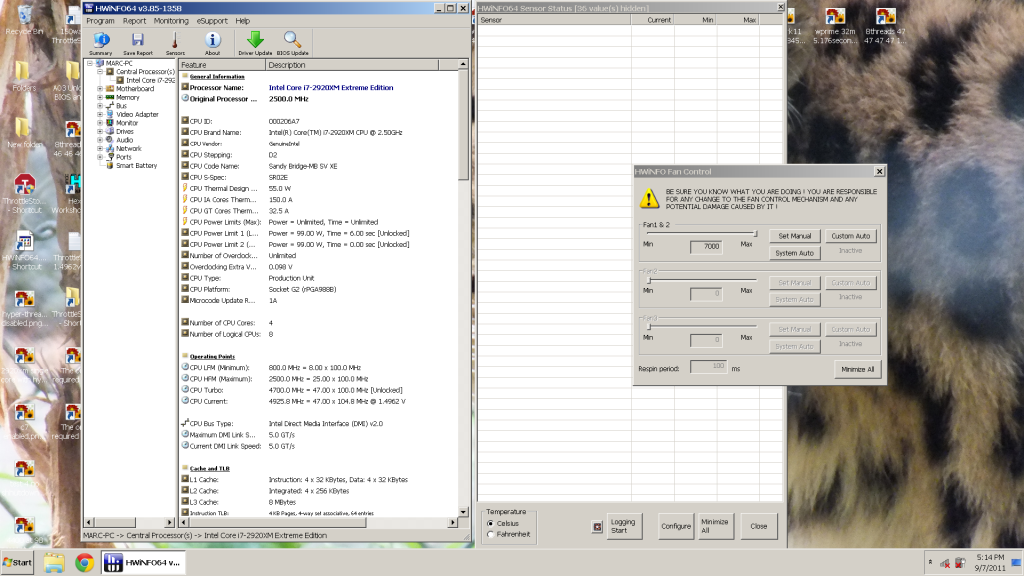Open the Program menu
The image size is (1024, 576).
point(101,21)
